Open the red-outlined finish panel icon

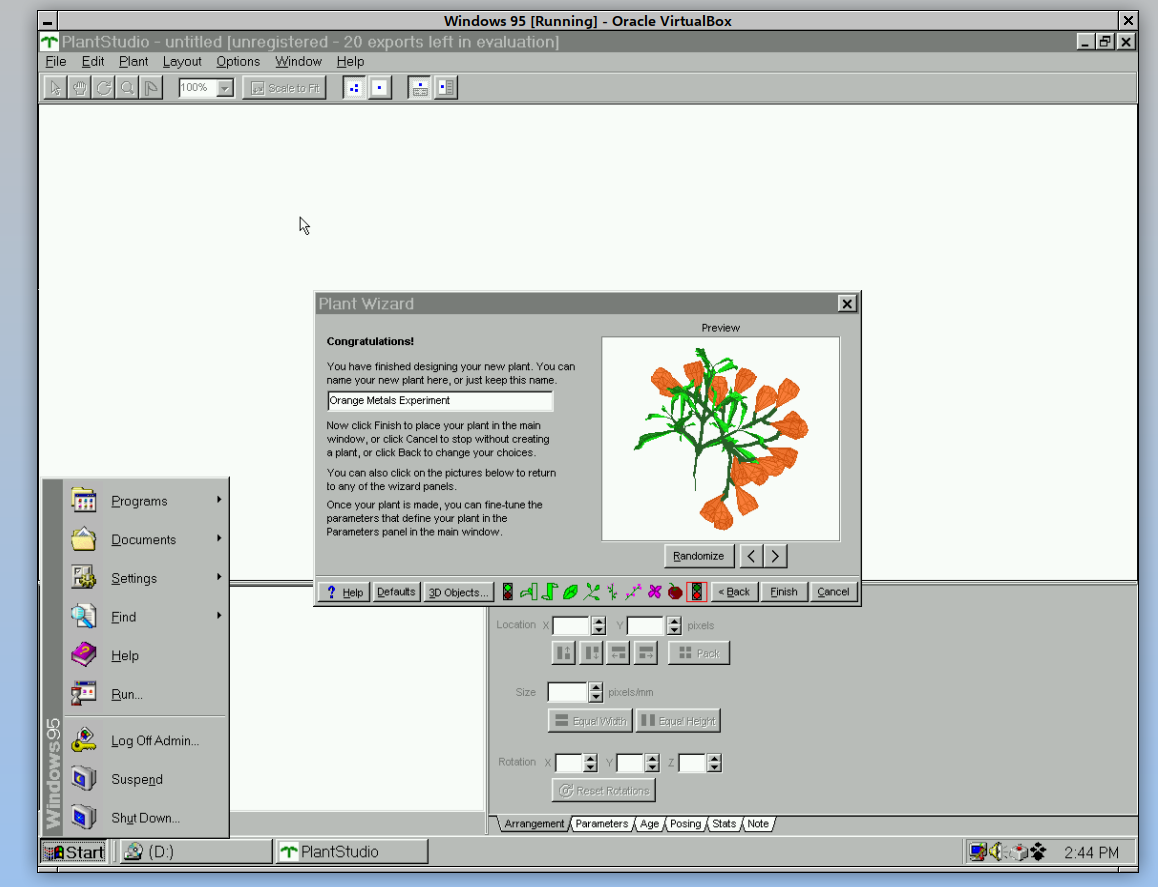[696, 592]
